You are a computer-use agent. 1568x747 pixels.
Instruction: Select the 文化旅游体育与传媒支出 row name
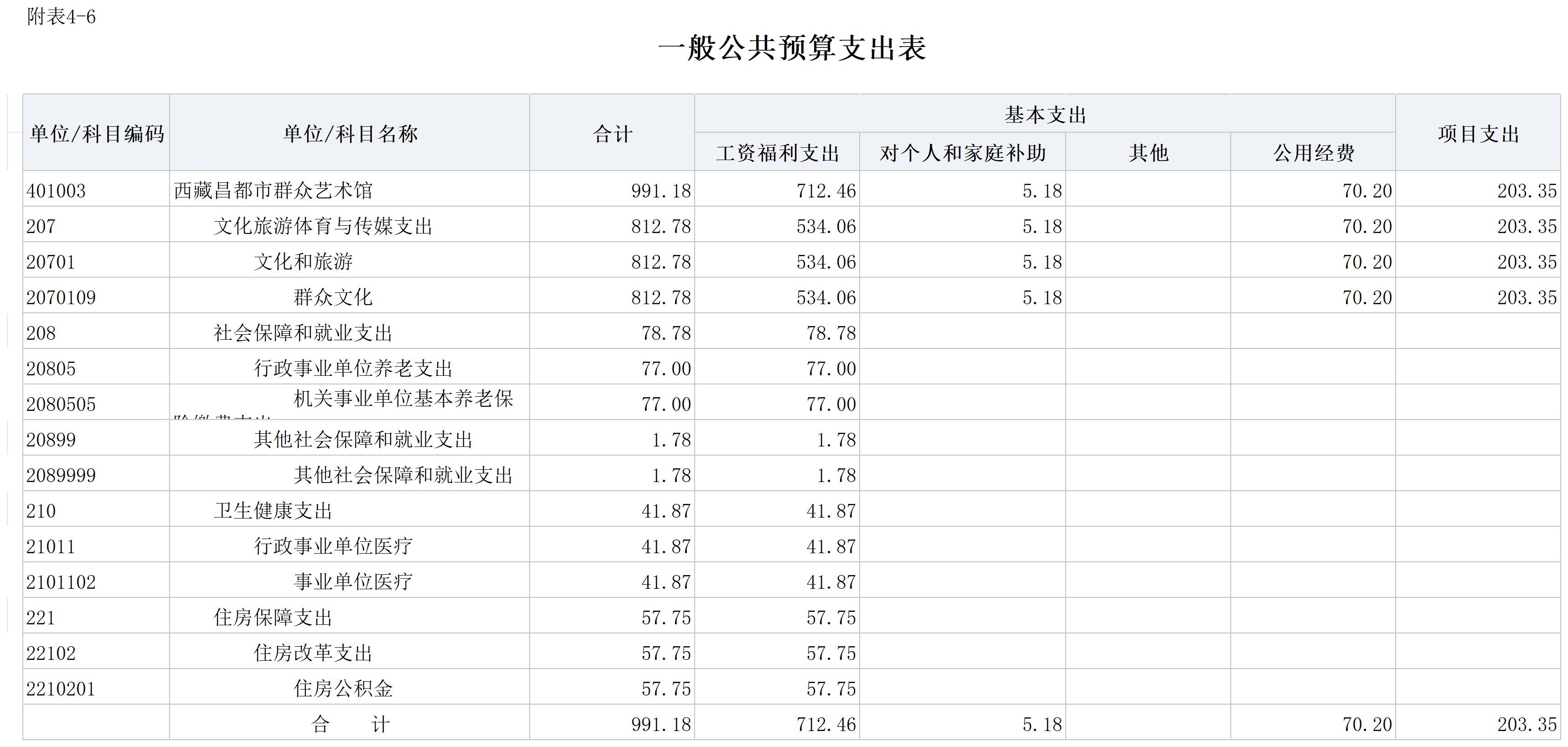pyautogui.click(x=323, y=226)
